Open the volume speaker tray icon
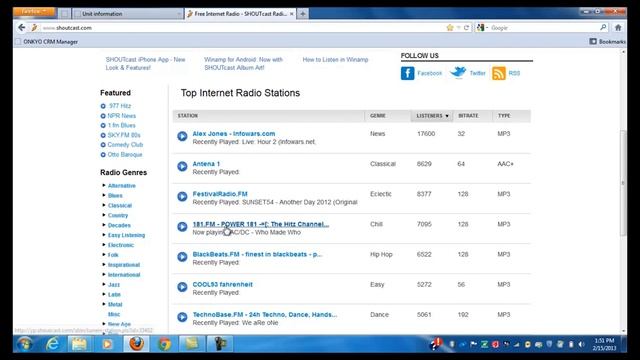The width and height of the screenshot is (640, 360). click(x=581, y=344)
